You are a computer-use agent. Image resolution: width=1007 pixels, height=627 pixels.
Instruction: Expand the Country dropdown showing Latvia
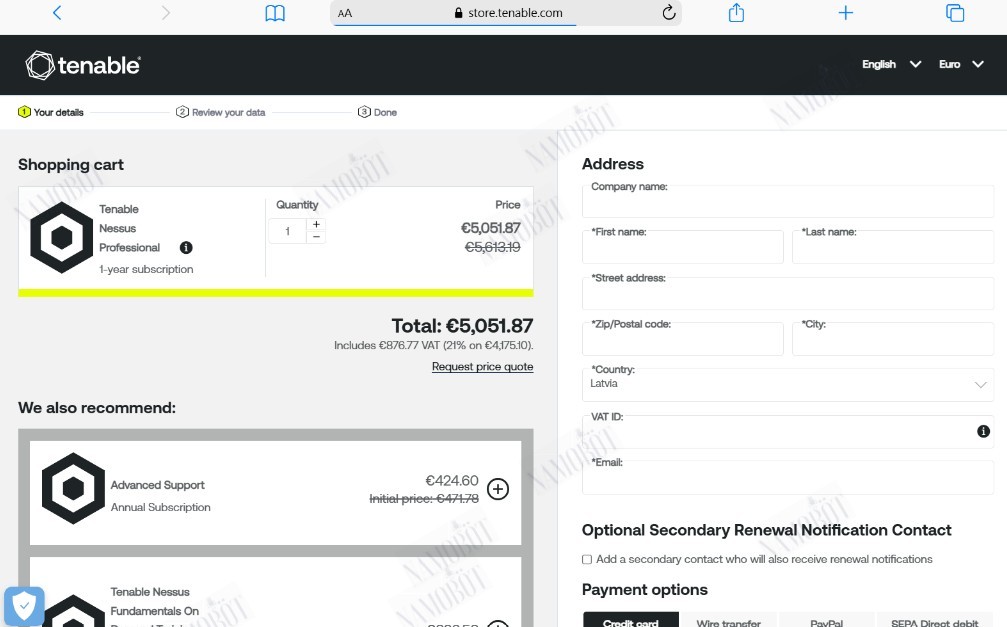(x=787, y=384)
